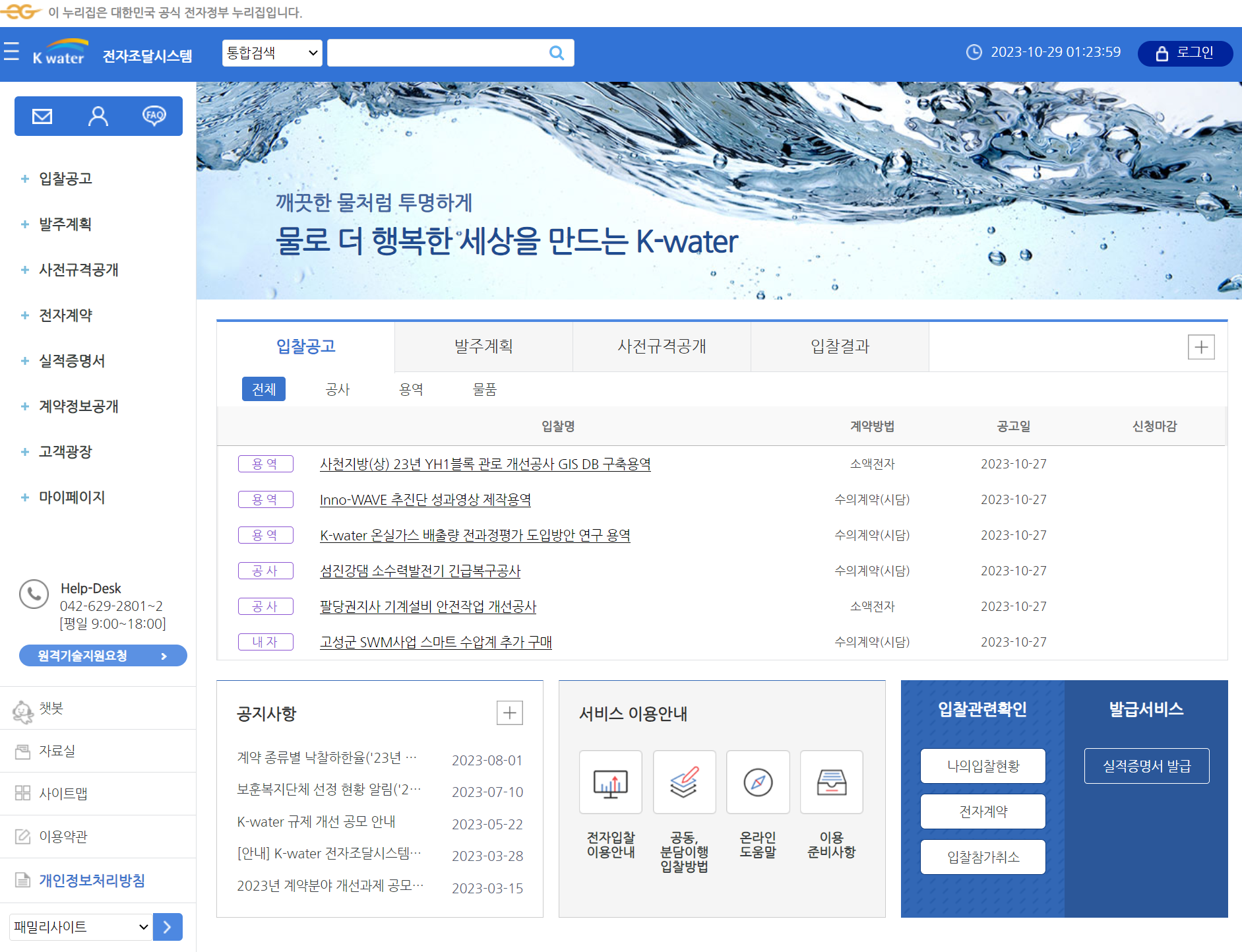Select the 용역 bid filter
Viewport: 1242px width, 952px height.
point(411,389)
